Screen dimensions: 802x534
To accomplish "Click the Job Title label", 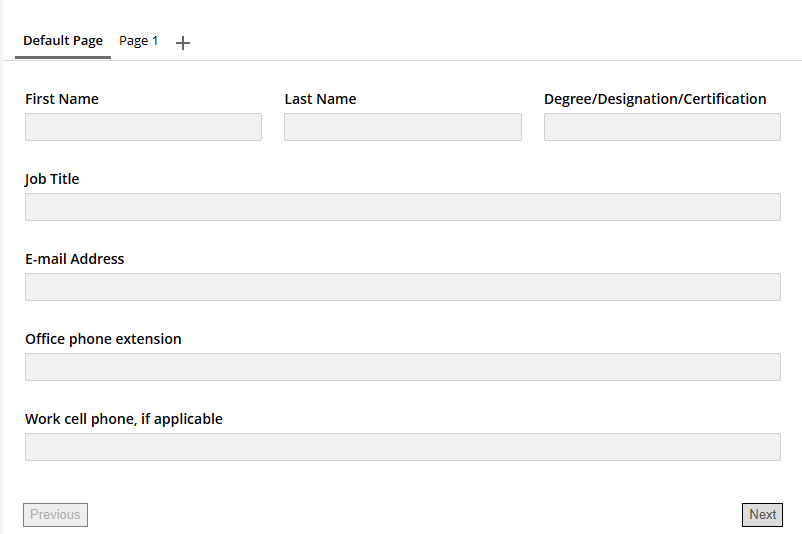I will tap(52, 179).
